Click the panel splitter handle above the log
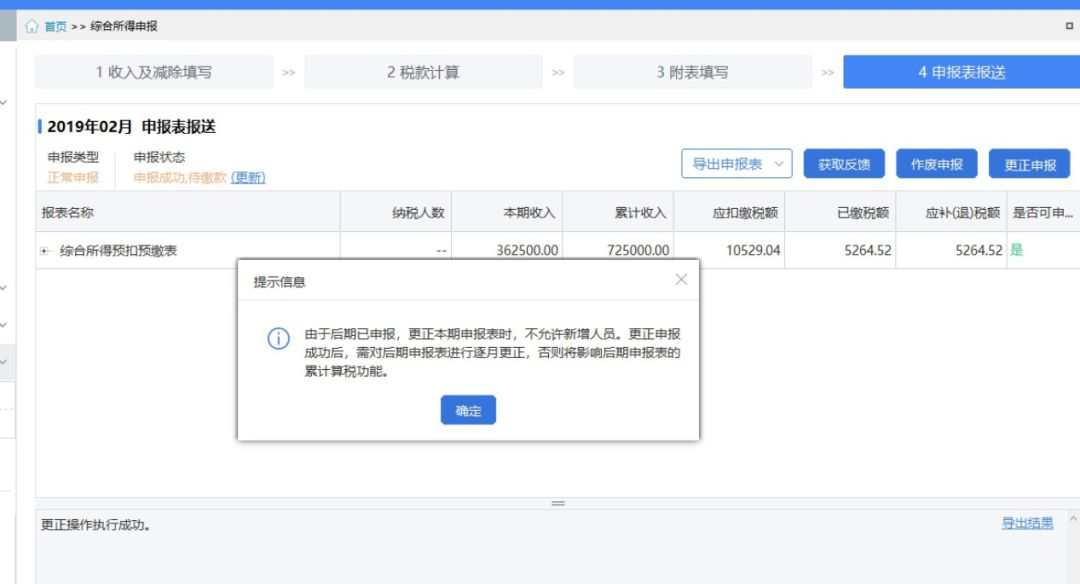Viewport: 1080px width, 584px height. 558,503
